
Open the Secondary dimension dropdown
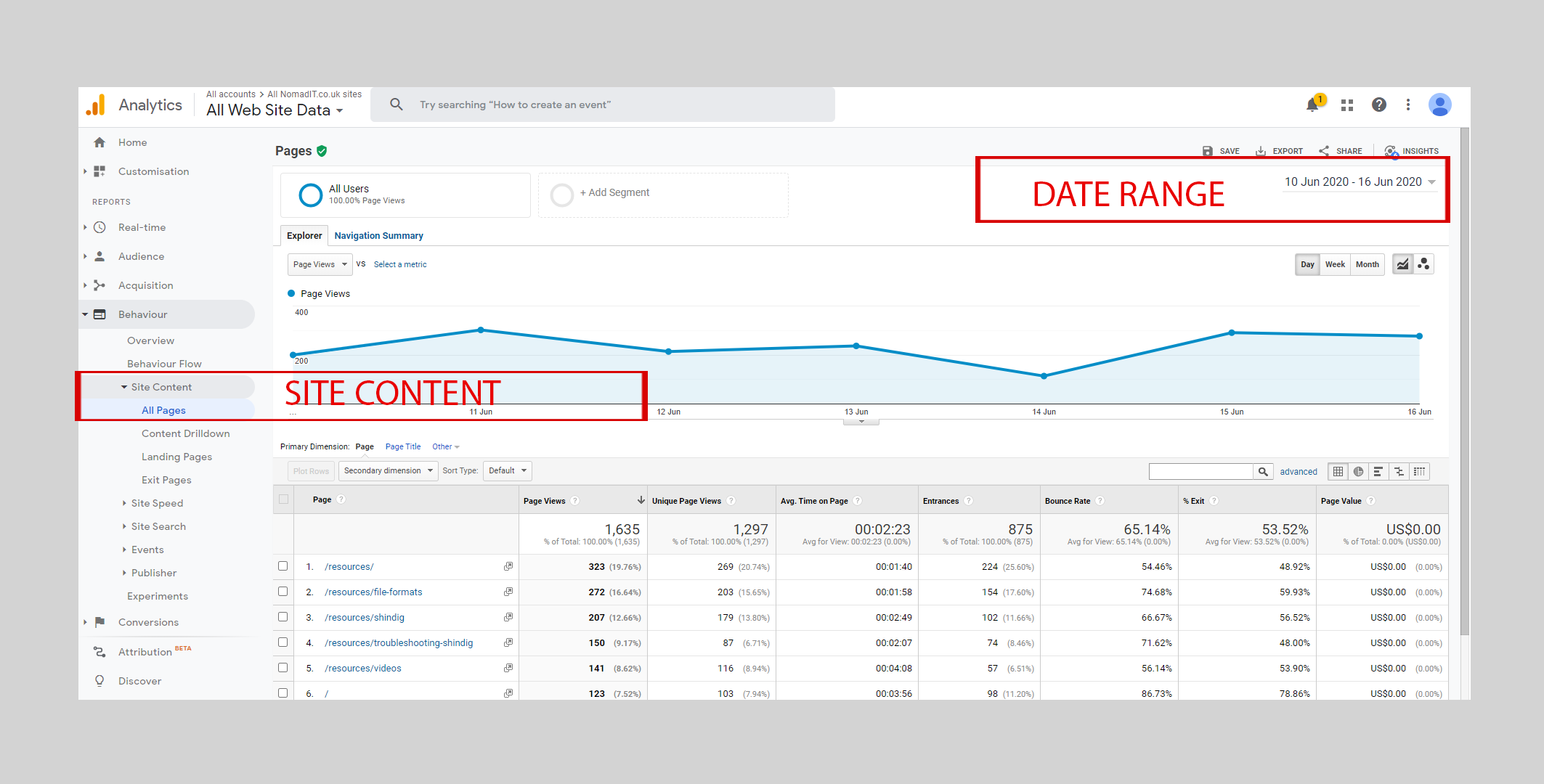coord(388,471)
